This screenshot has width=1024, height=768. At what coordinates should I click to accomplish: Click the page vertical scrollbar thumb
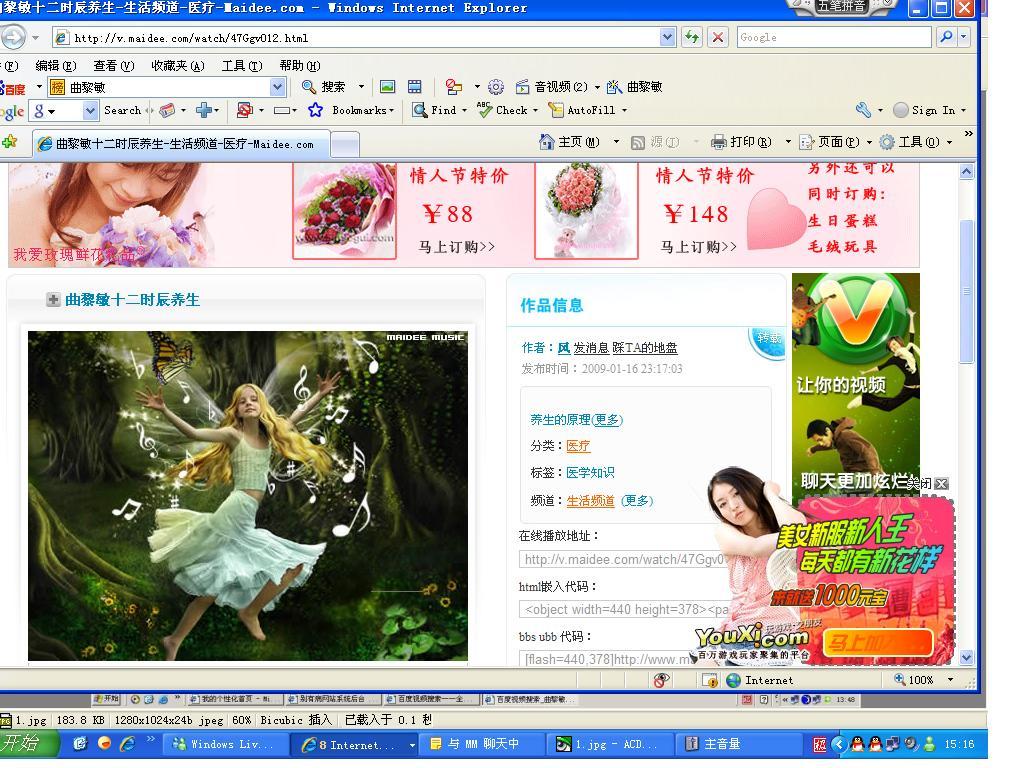coord(966,290)
